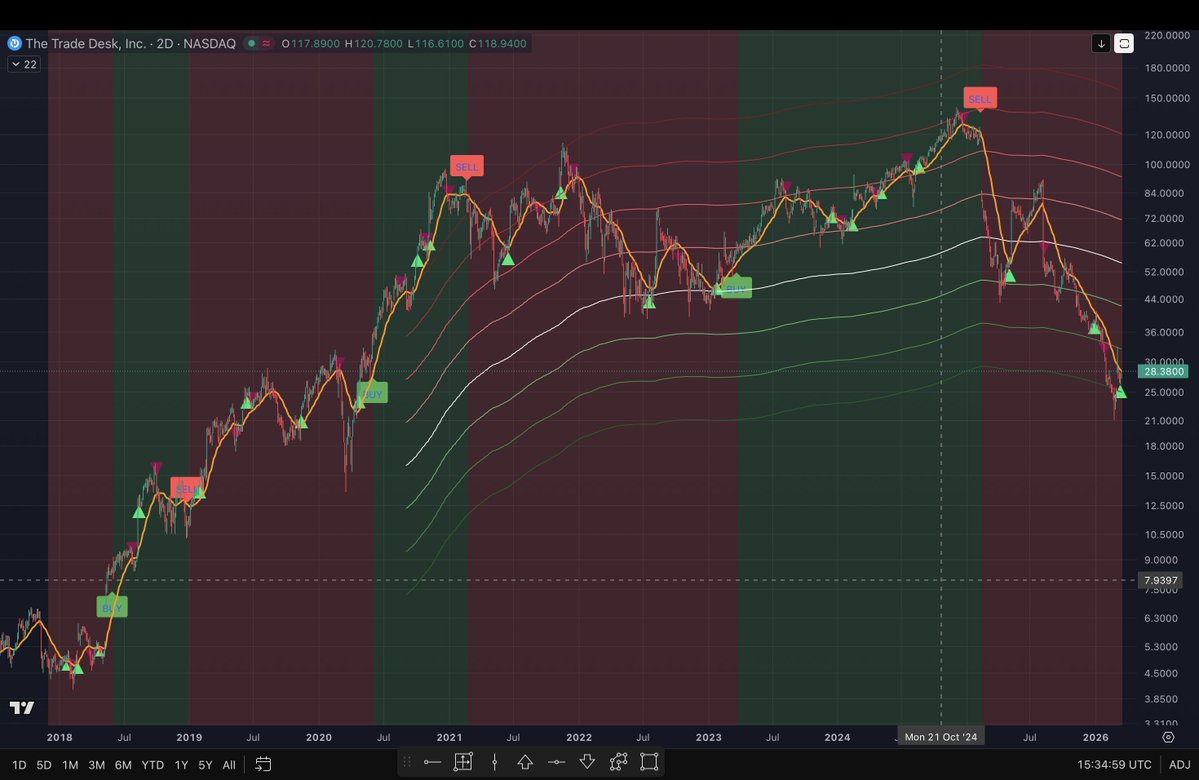
Task: Collapse the 22 indicators legend
Action: point(24,64)
